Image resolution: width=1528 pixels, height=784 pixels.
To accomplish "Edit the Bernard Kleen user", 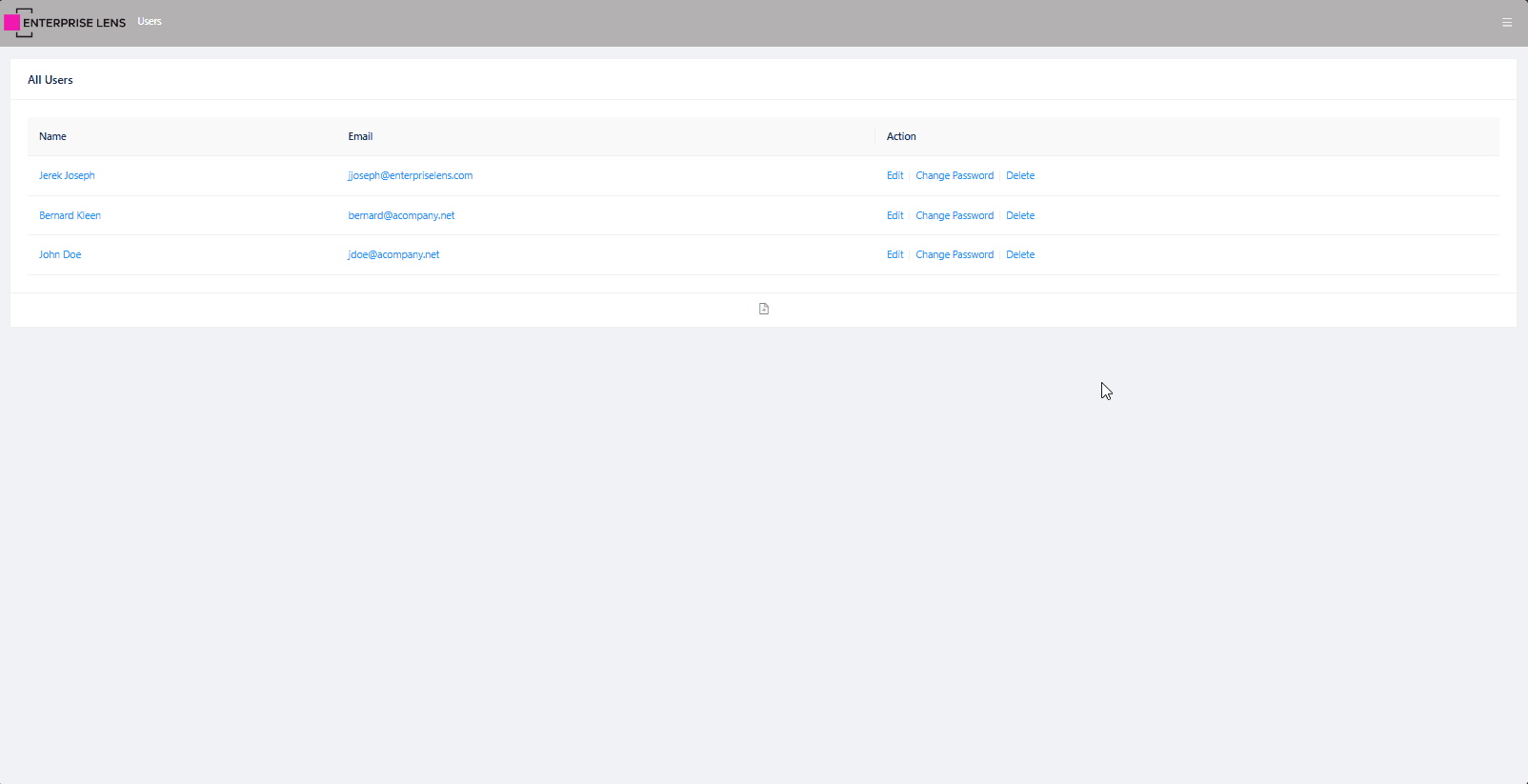I will (x=895, y=216).
